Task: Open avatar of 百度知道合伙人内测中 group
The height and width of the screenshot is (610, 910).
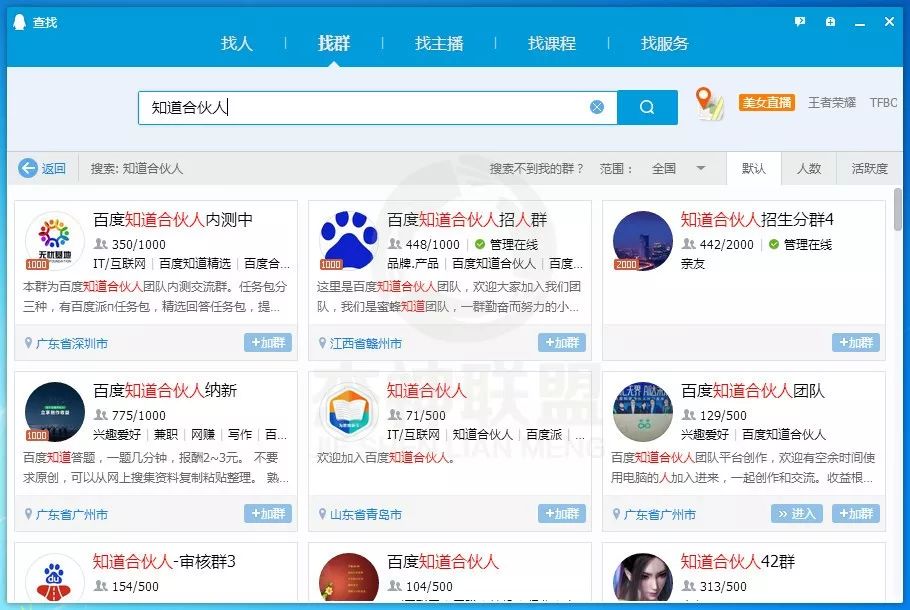Action: click(x=55, y=240)
